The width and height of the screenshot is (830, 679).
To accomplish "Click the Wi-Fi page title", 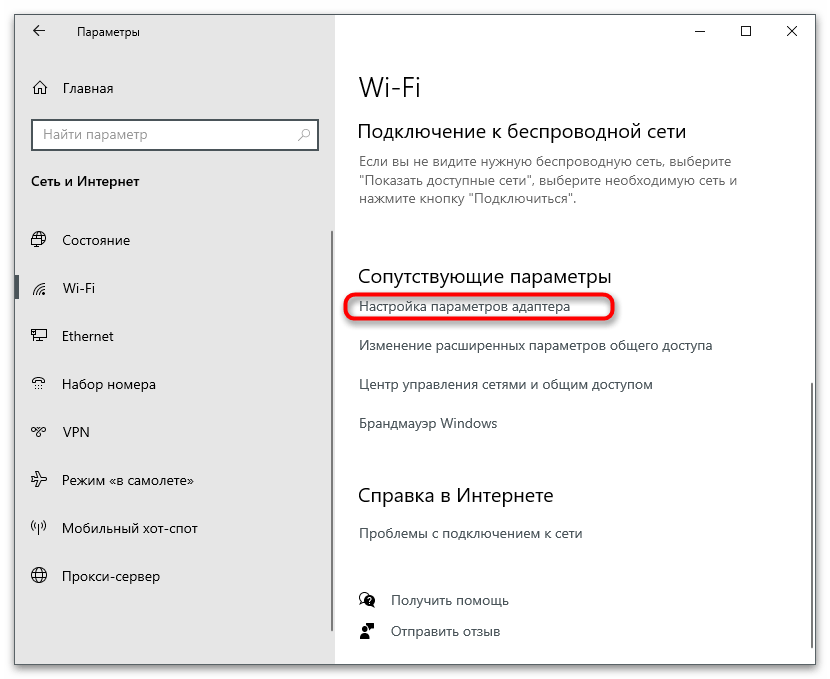I will pos(390,87).
